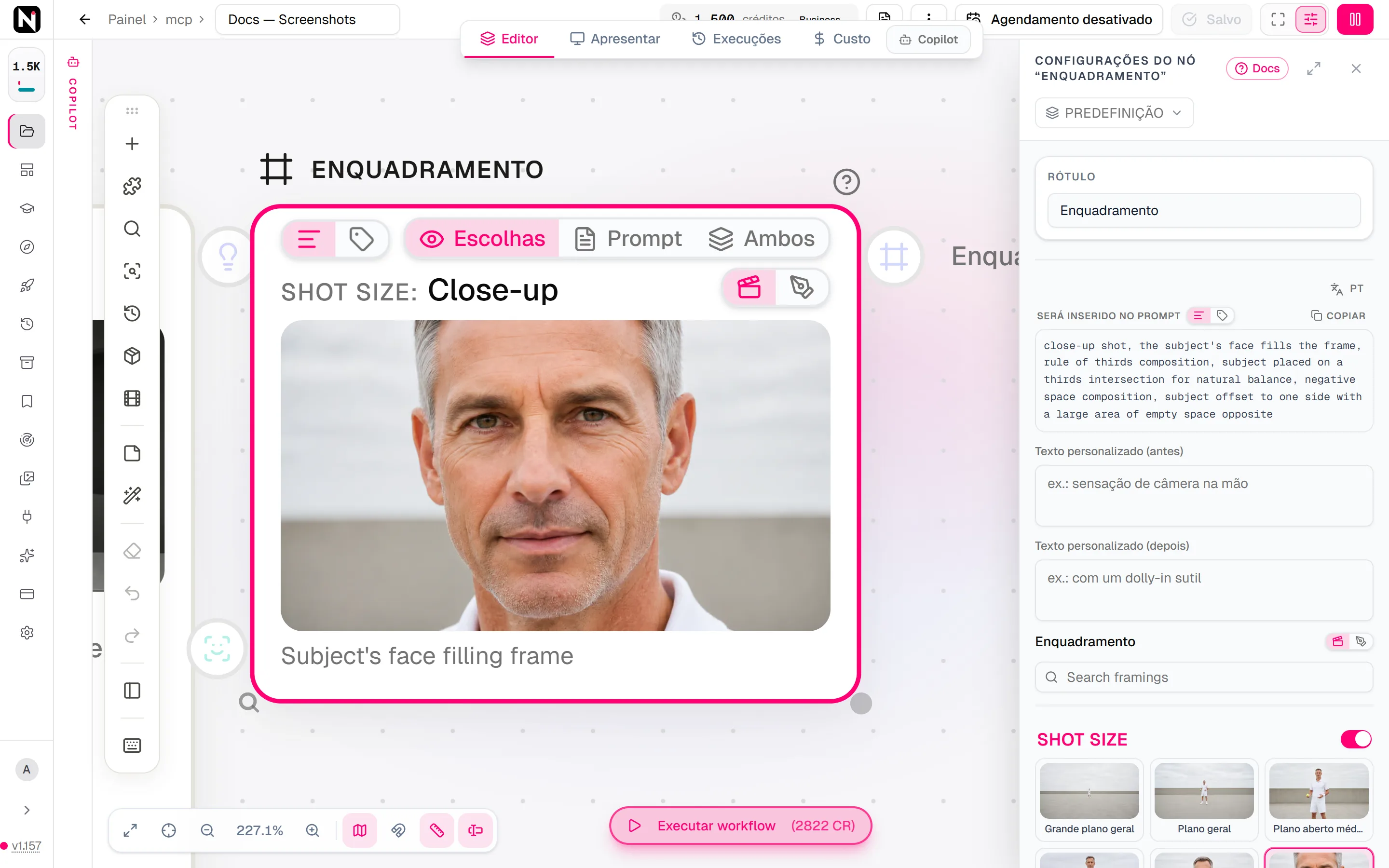Click the eraser tool icon
Screen dimensions: 1389x868
(132, 551)
